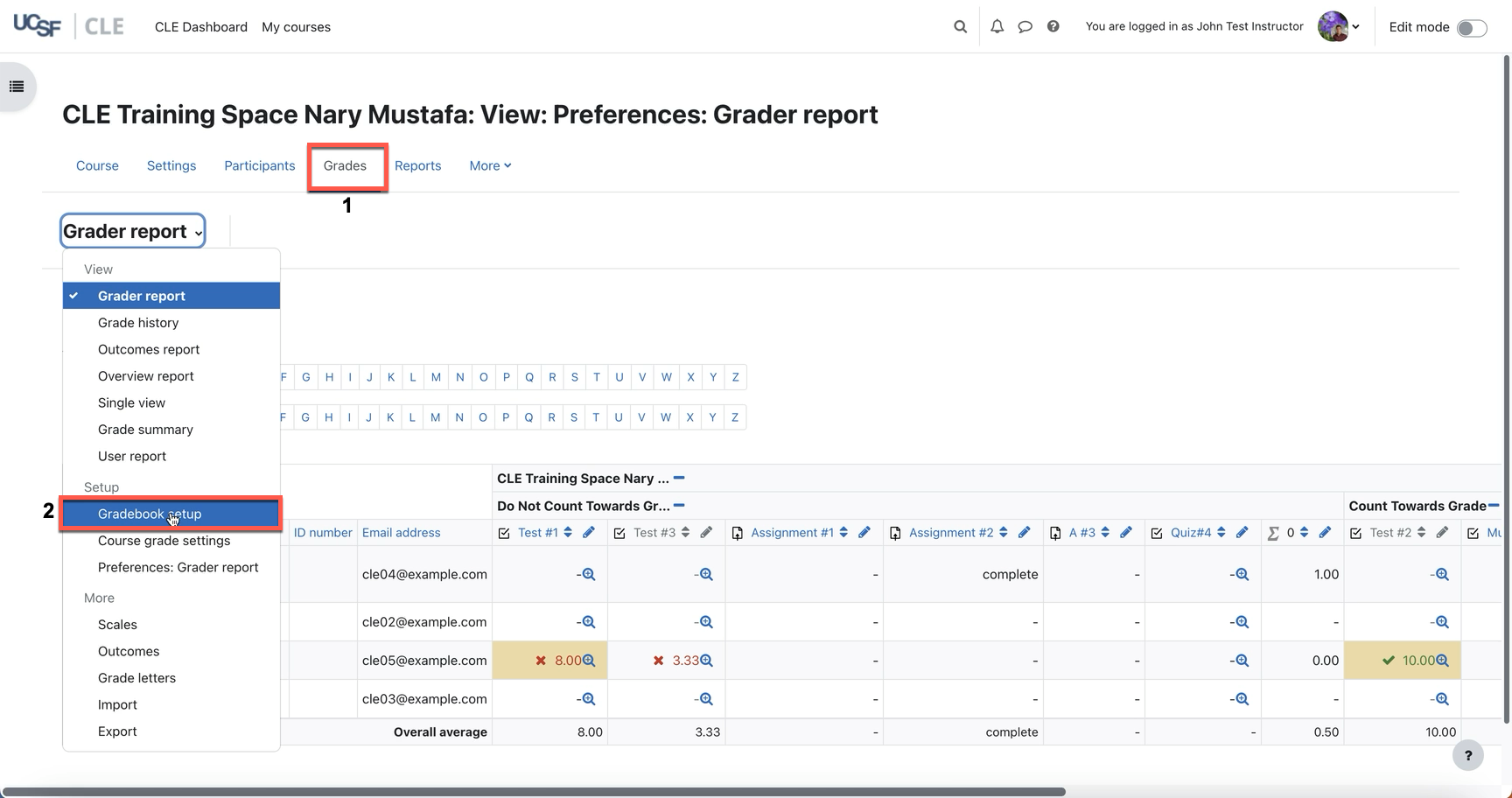Viewport: 1512px width, 798px height.
Task: Edit A #3 column with pencil icon
Action: 1126,532
